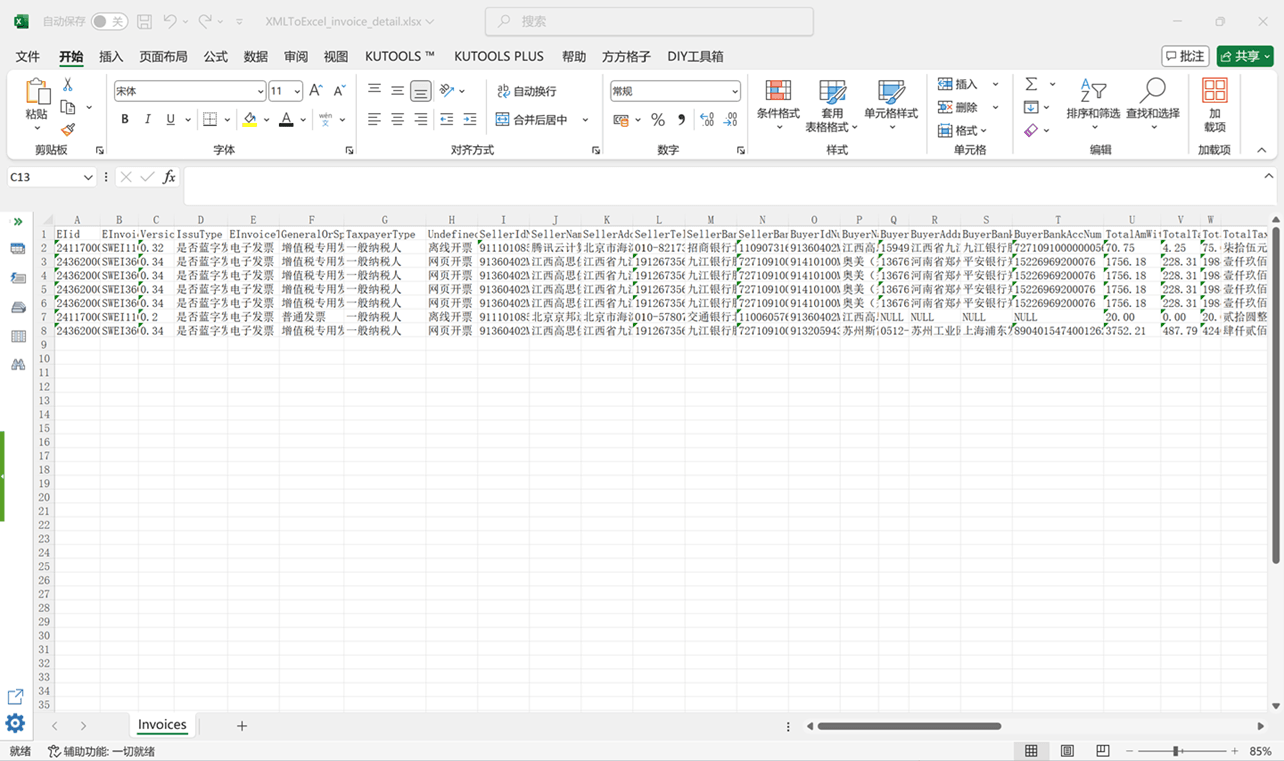Click Insert Function fx icon
This screenshot has width=1284, height=761.
[x=169, y=177]
